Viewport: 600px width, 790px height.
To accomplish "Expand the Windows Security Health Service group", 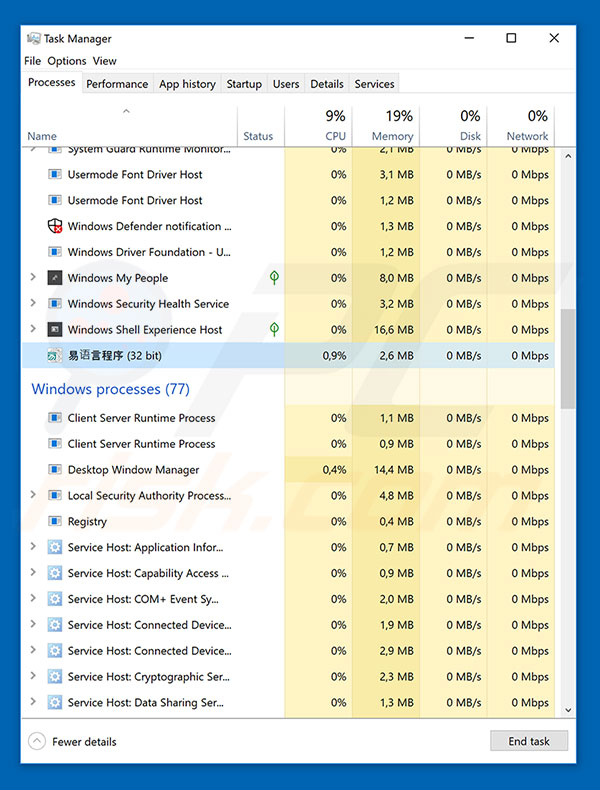I will [33, 303].
